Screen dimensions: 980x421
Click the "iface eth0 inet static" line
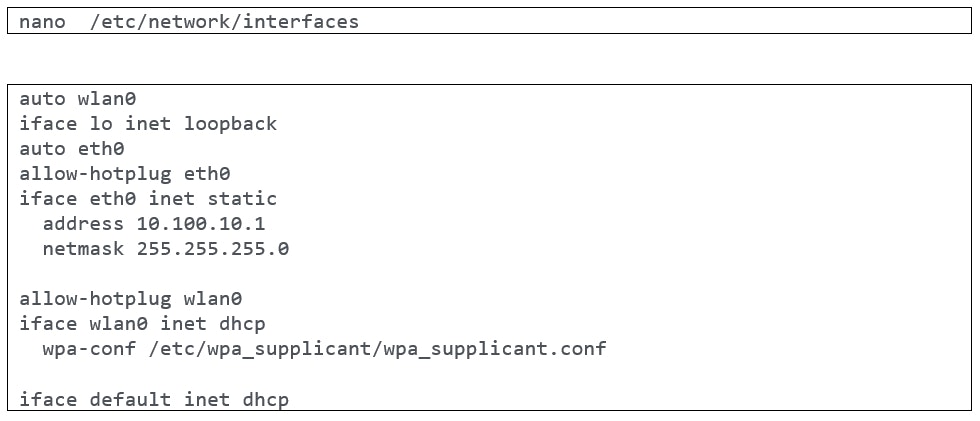coord(148,199)
